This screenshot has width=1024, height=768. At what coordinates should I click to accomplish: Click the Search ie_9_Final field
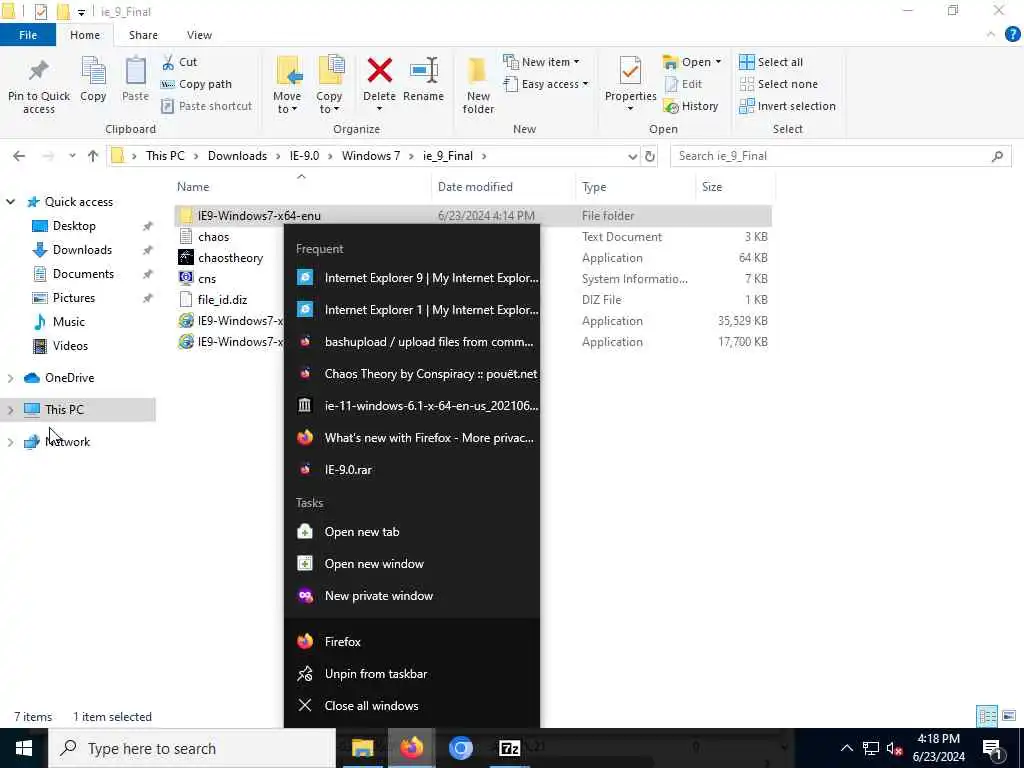pos(840,156)
